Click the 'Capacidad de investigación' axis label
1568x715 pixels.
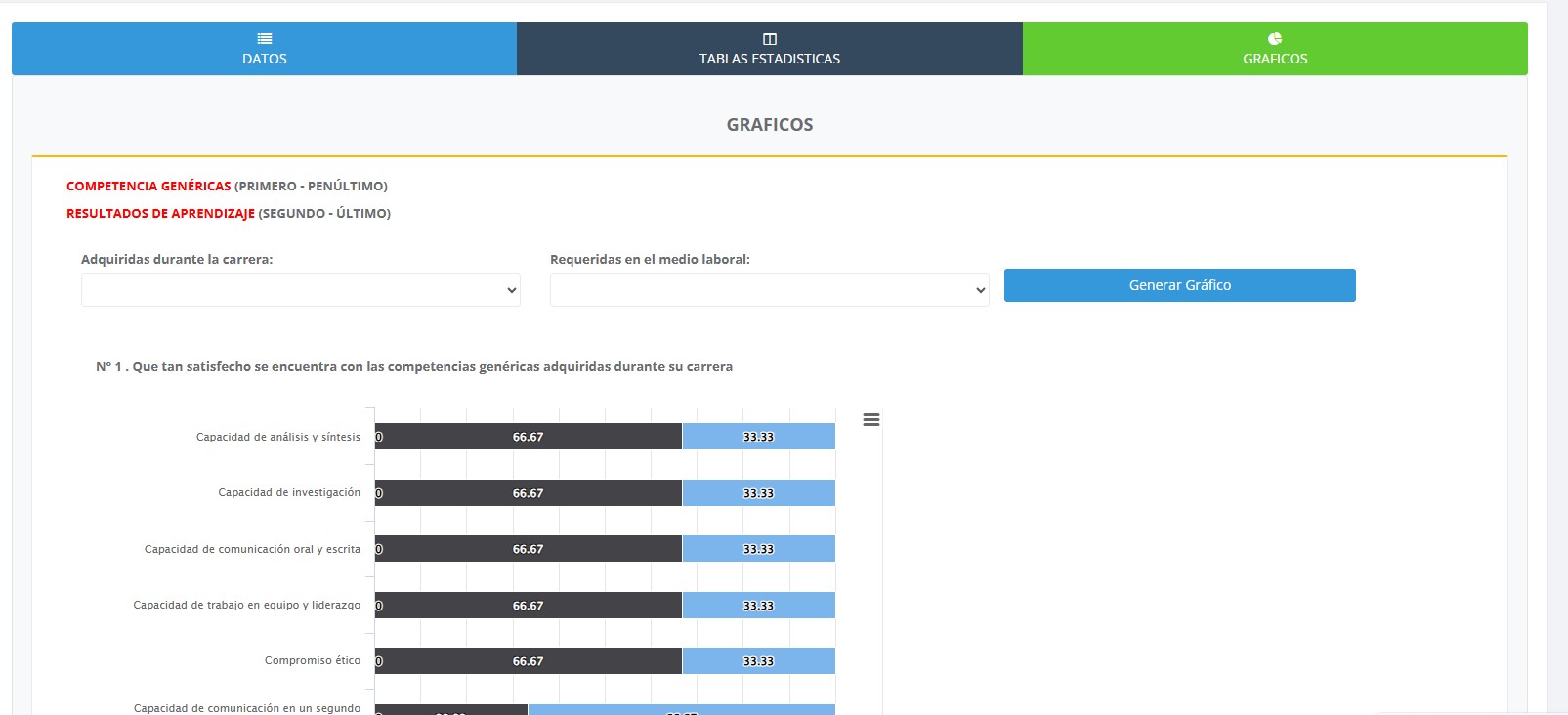pyautogui.click(x=289, y=492)
